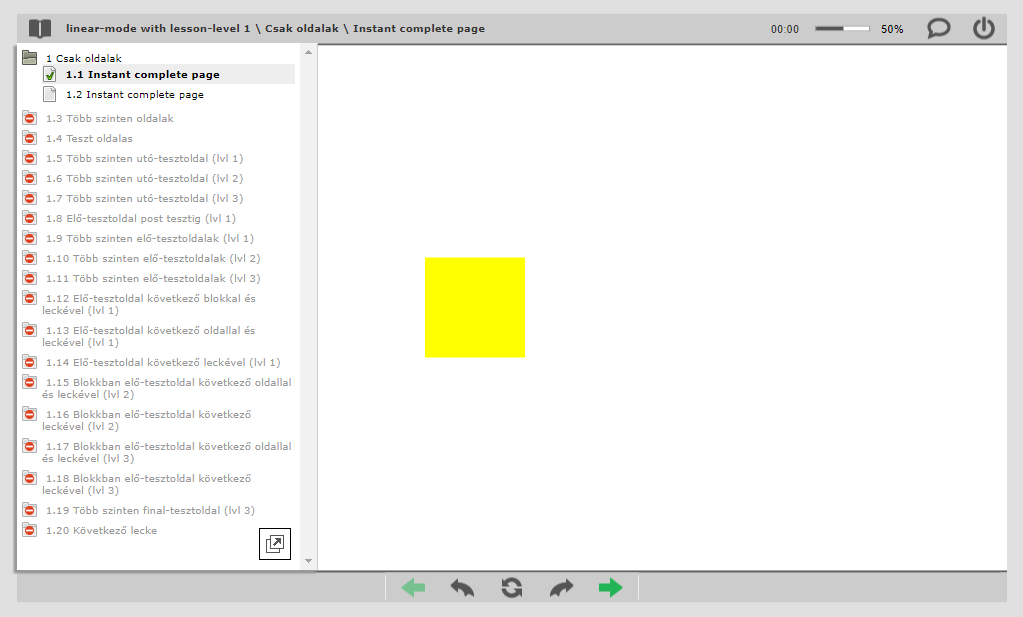This screenshot has height=617, width=1023.
Task: Click the yellow square in content
Action: click(475, 307)
